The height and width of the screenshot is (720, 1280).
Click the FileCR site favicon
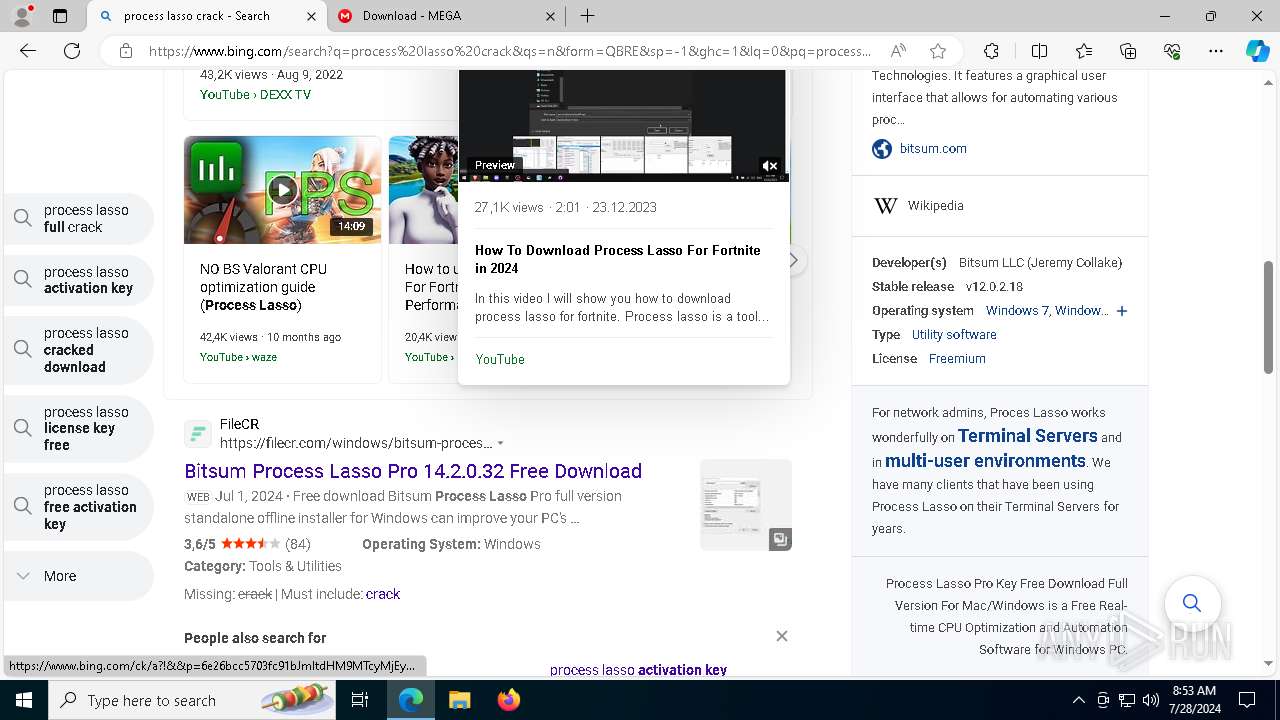[x=198, y=434]
